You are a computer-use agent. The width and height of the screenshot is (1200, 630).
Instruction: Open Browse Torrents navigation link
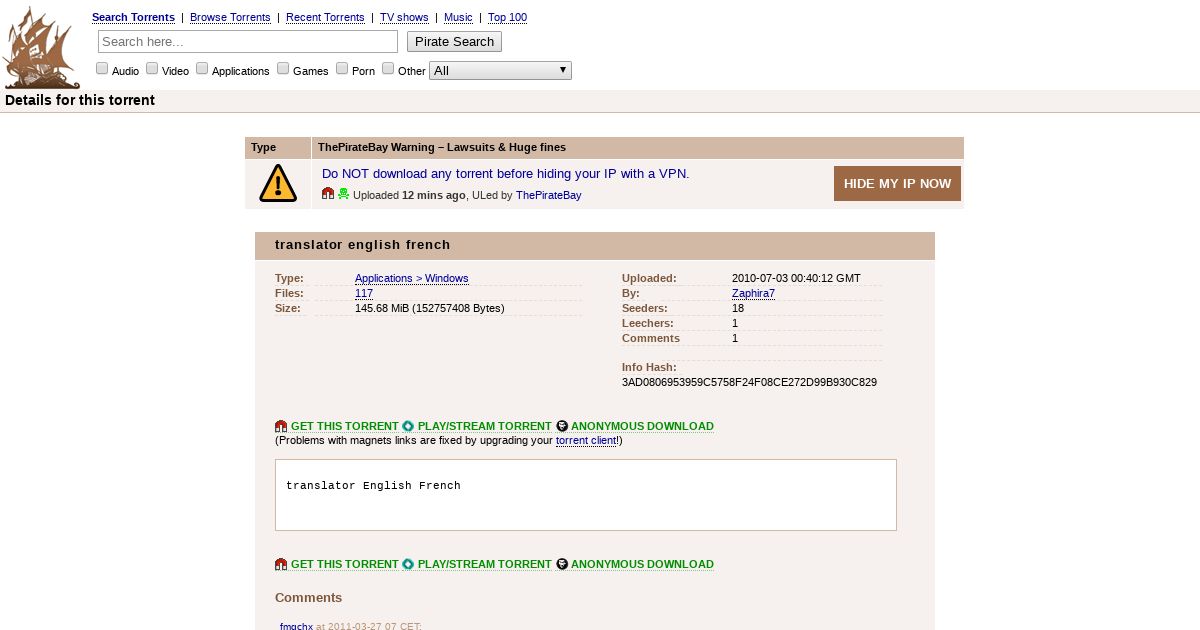[230, 17]
